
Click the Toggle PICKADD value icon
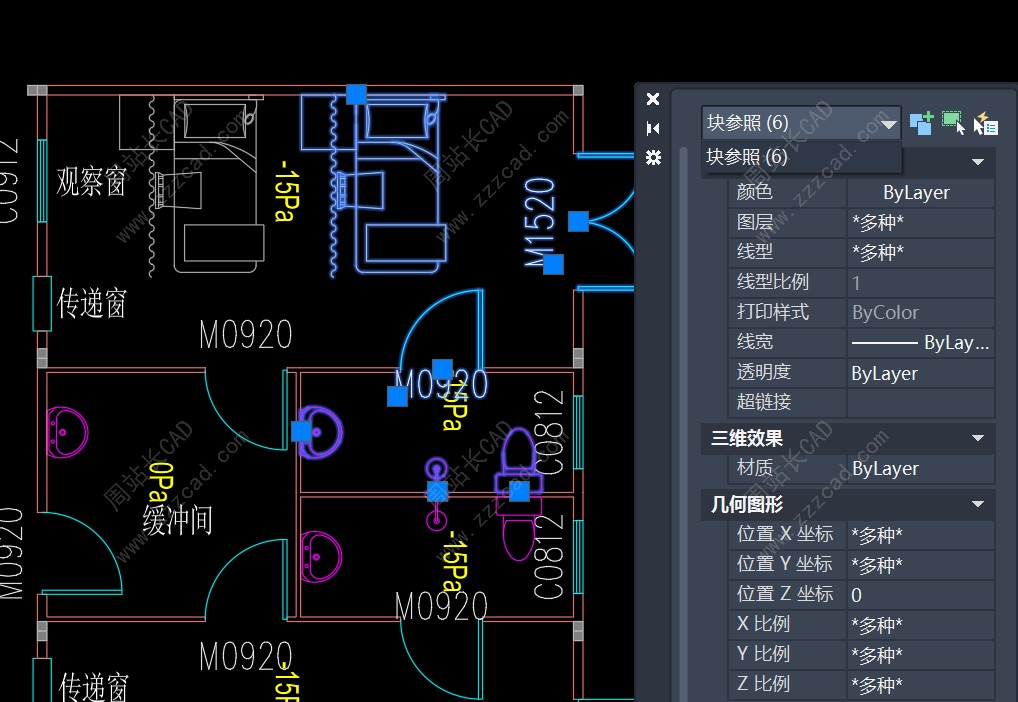[x=921, y=123]
